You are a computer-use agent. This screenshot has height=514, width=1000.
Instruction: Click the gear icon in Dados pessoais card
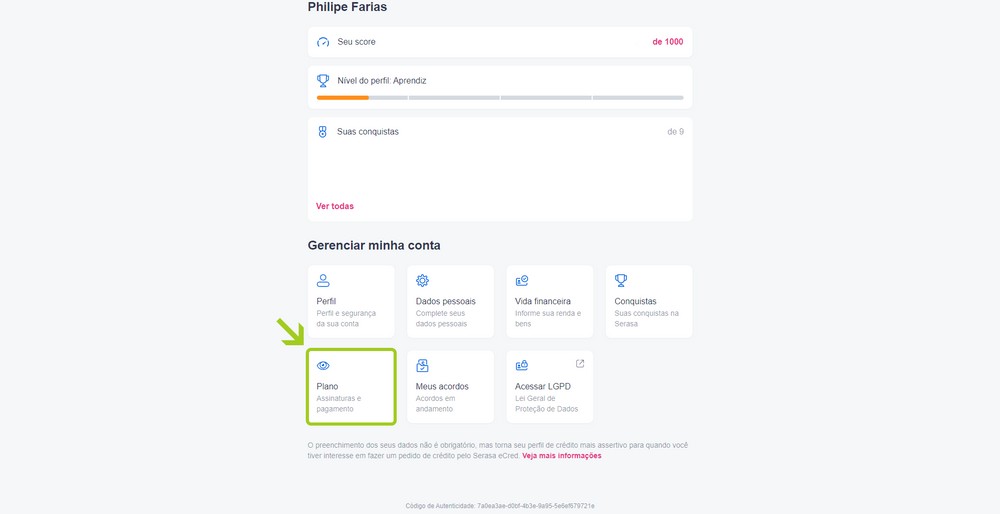pos(422,281)
